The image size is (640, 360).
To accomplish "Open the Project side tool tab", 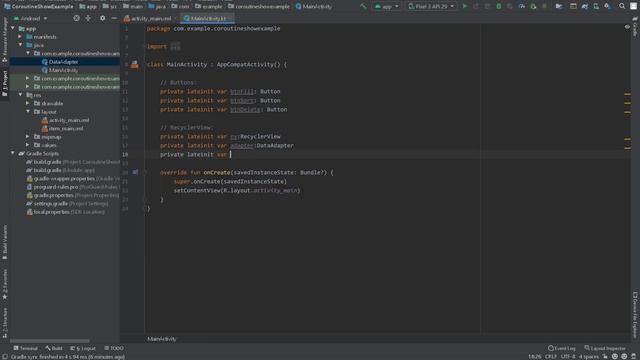I will 5,83.
